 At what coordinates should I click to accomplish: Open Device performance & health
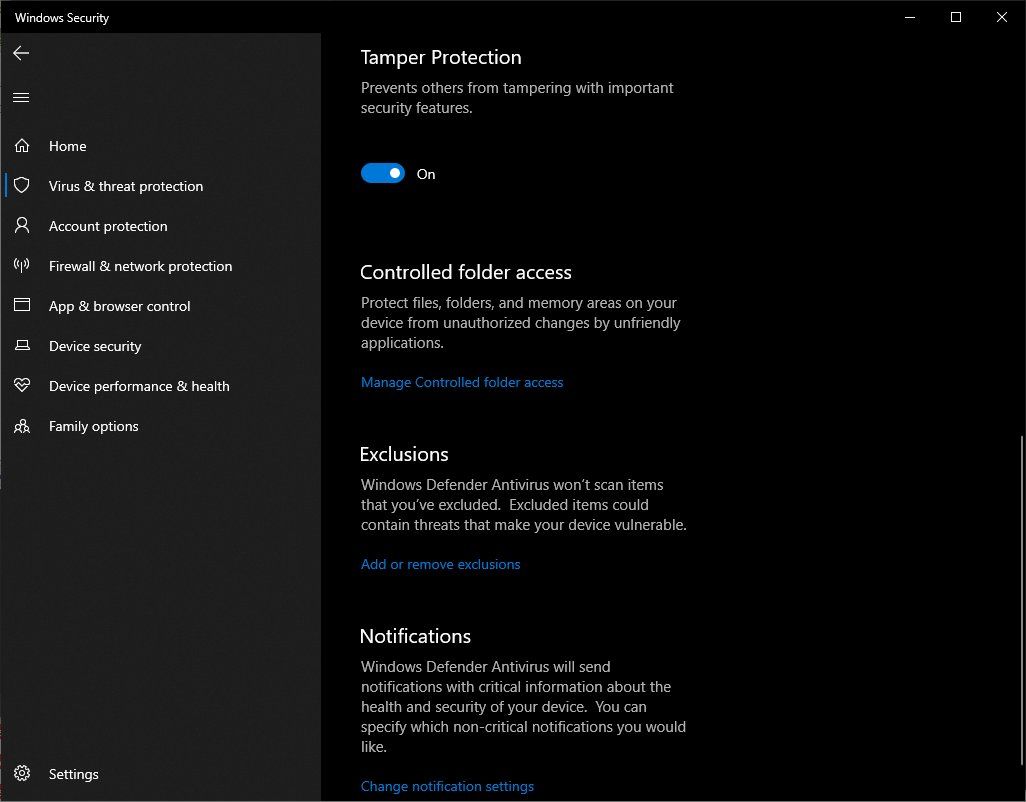pos(139,386)
